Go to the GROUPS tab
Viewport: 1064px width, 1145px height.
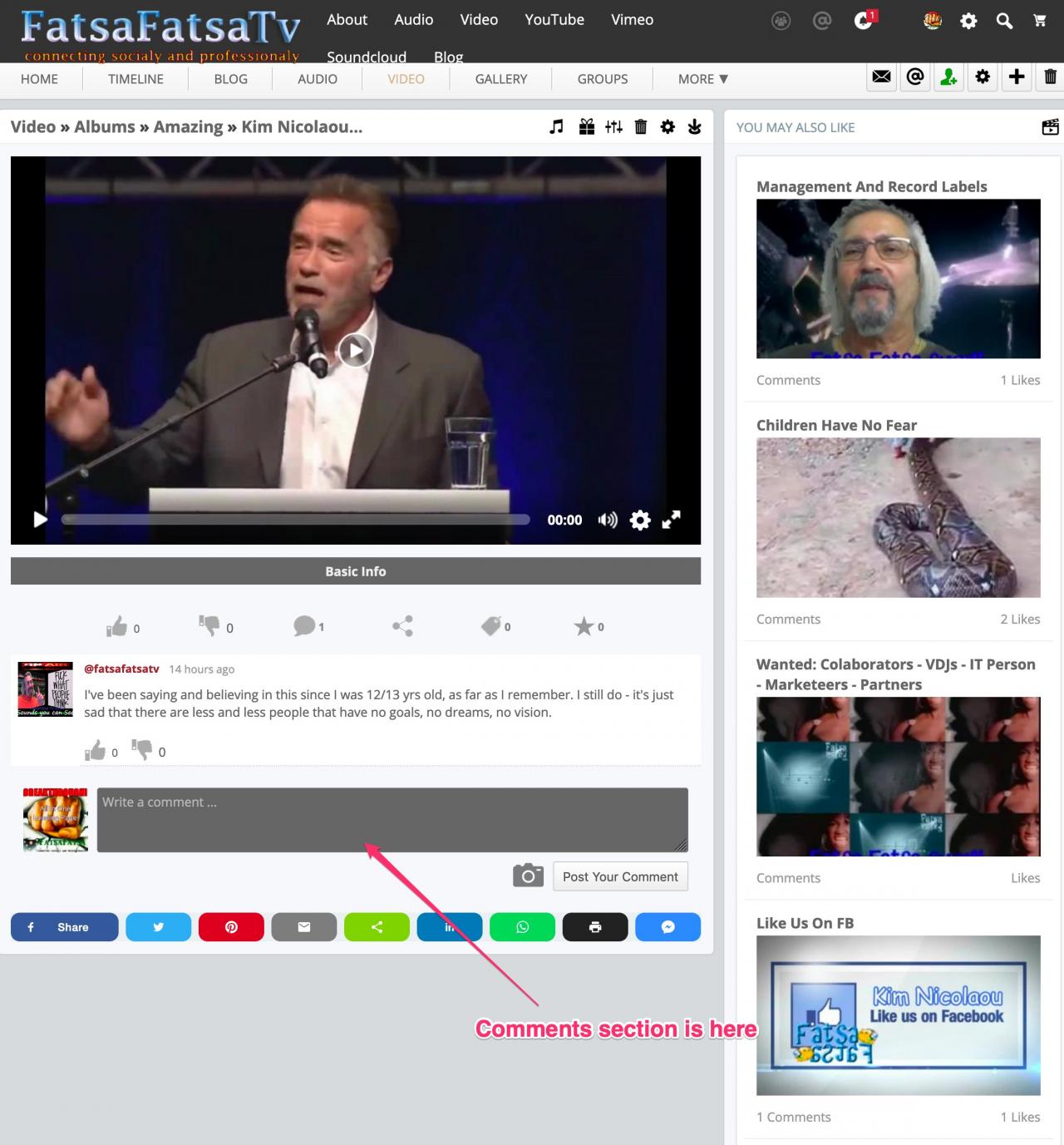pos(603,79)
